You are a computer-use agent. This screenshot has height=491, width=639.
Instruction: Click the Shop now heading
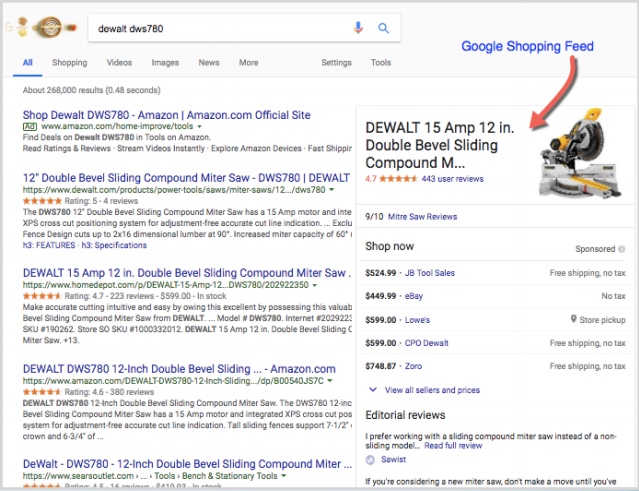click(x=390, y=246)
